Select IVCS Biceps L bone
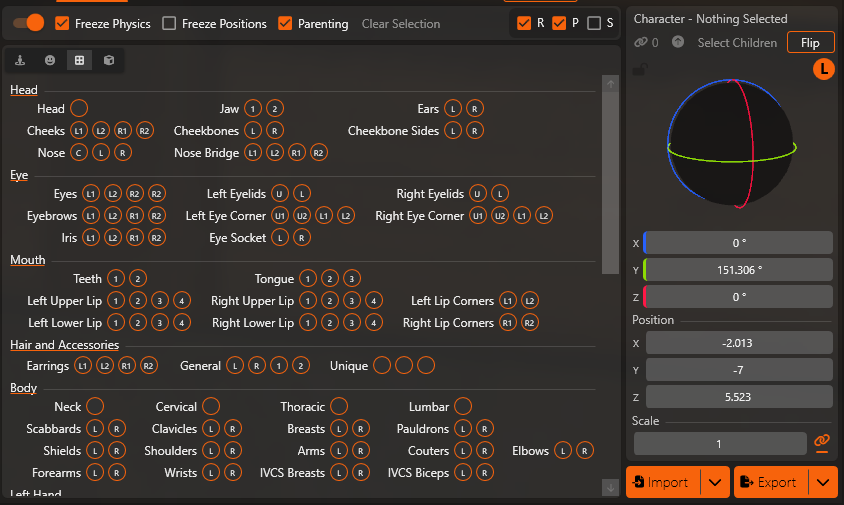This screenshot has height=505, width=844. tap(463, 473)
